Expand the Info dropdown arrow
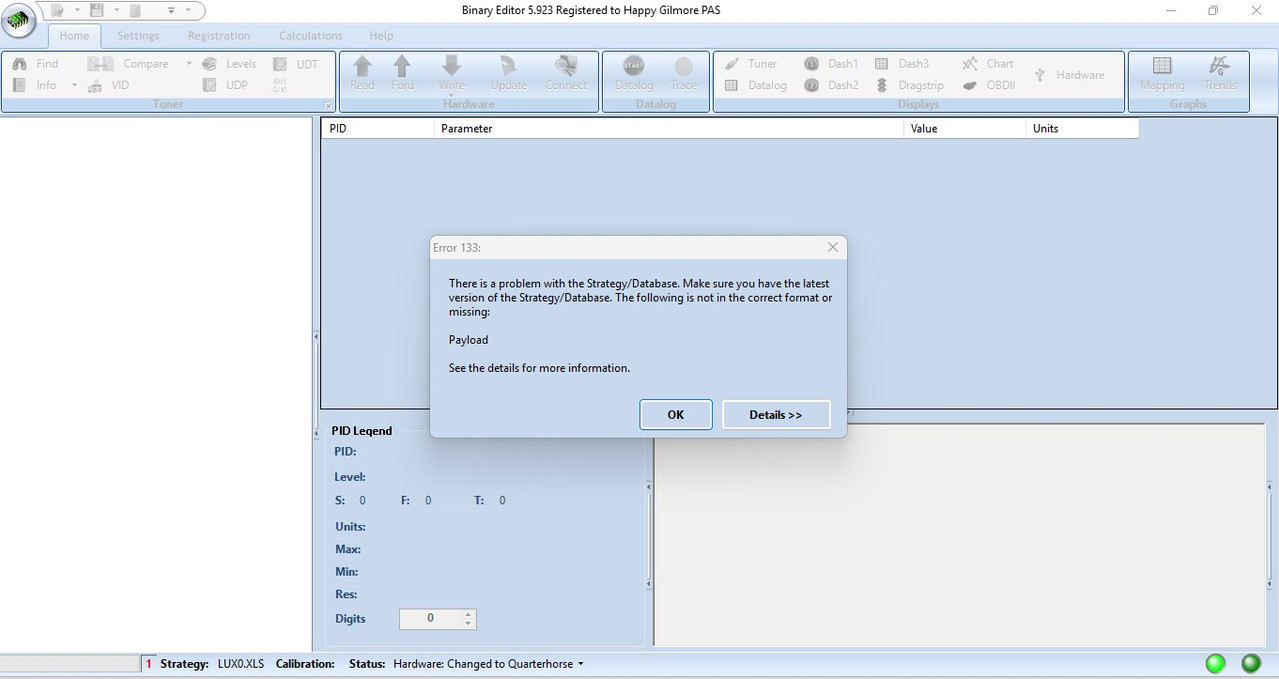The image size is (1279, 679). point(74,86)
